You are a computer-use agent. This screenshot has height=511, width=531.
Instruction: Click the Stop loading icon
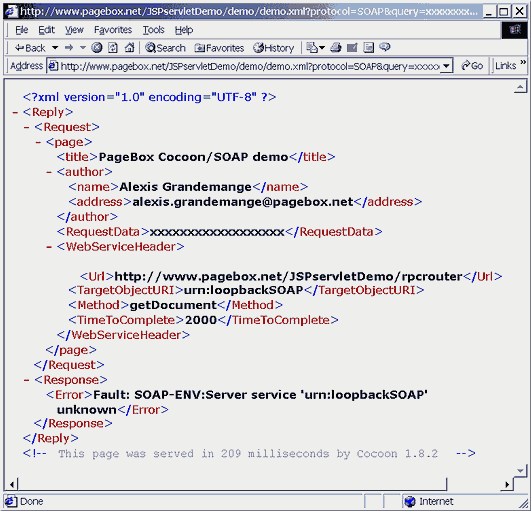click(x=97, y=48)
